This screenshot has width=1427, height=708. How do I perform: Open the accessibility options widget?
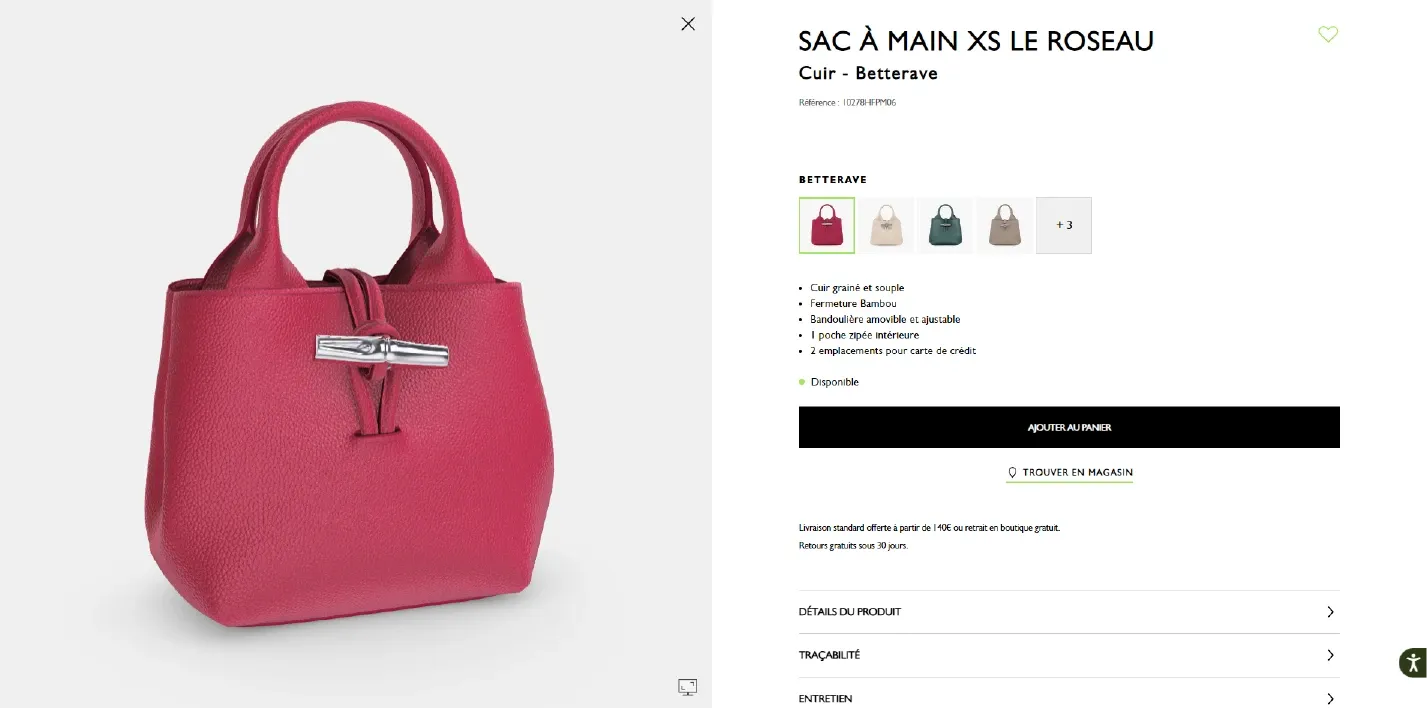[x=1413, y=662]
